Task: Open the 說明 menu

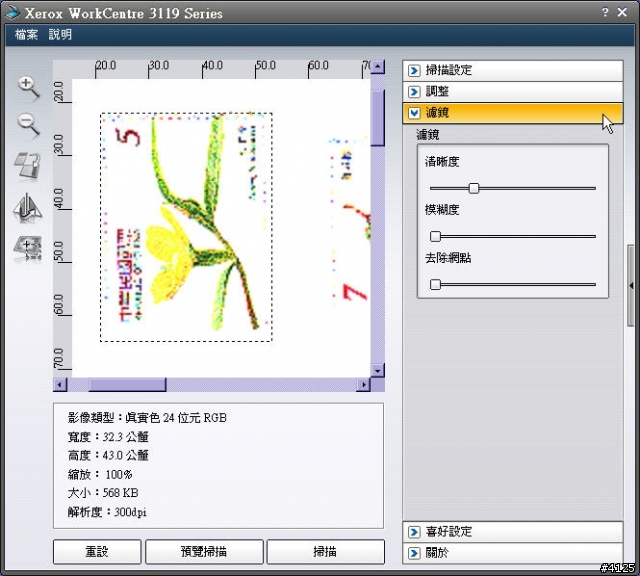Action: [60, 34]
